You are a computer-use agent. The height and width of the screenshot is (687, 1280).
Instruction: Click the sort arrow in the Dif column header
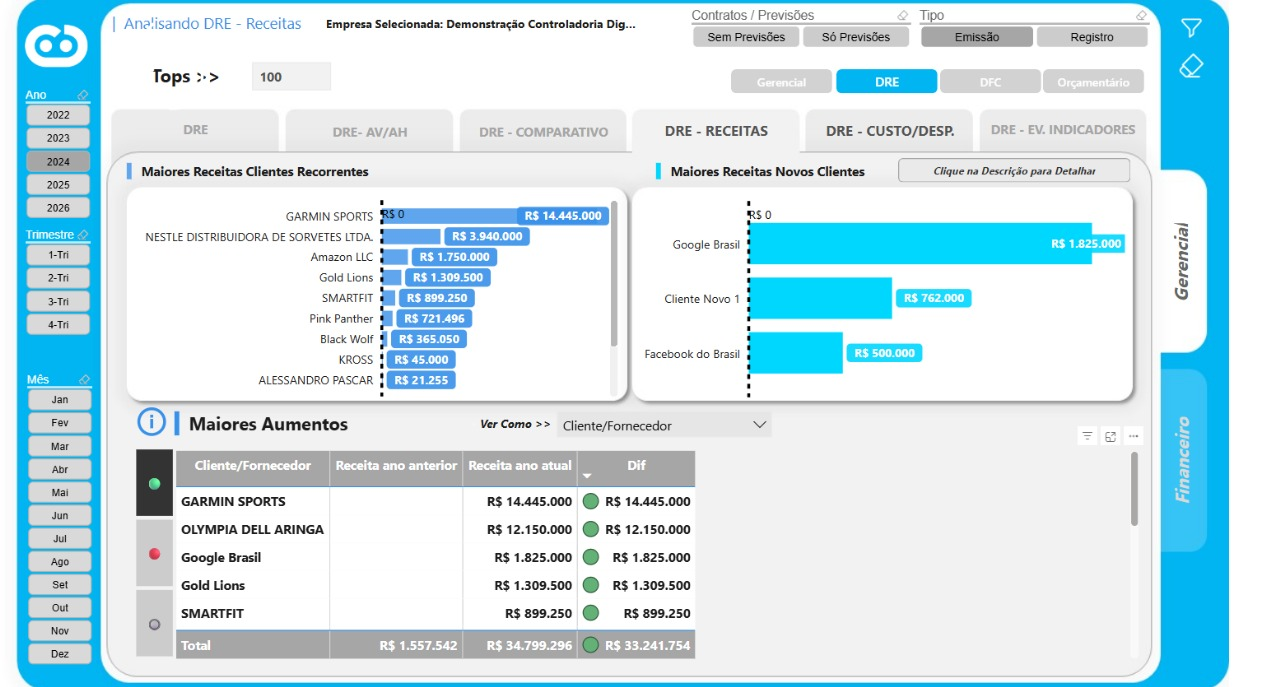point(587,476)
